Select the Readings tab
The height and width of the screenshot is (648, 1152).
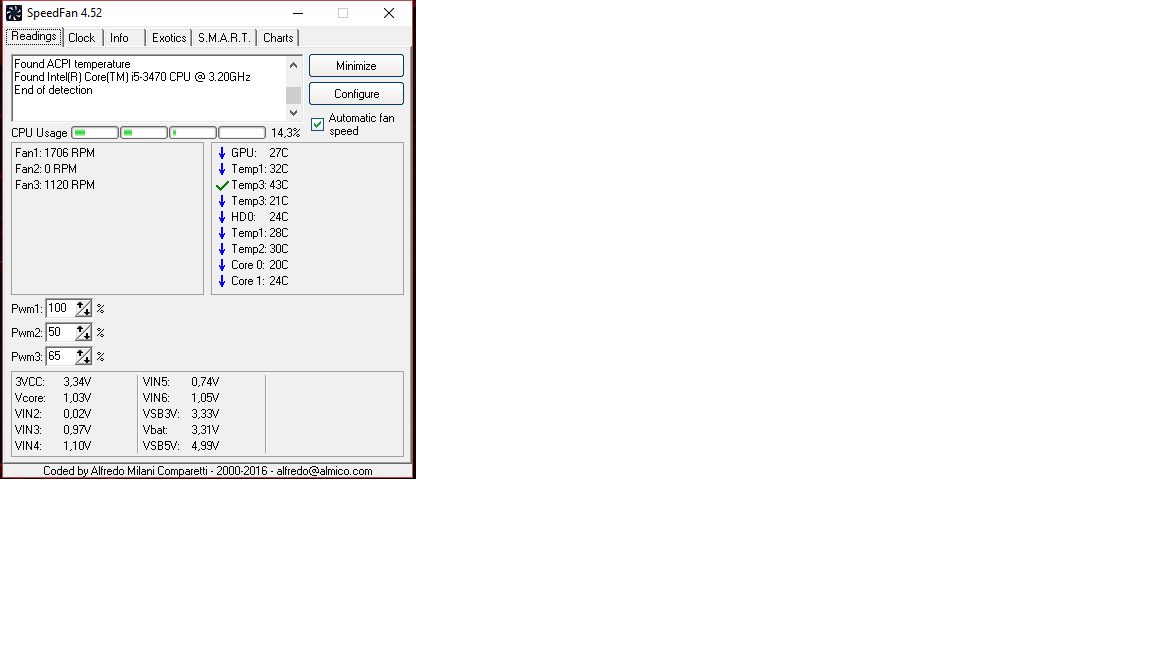(34, 36)
